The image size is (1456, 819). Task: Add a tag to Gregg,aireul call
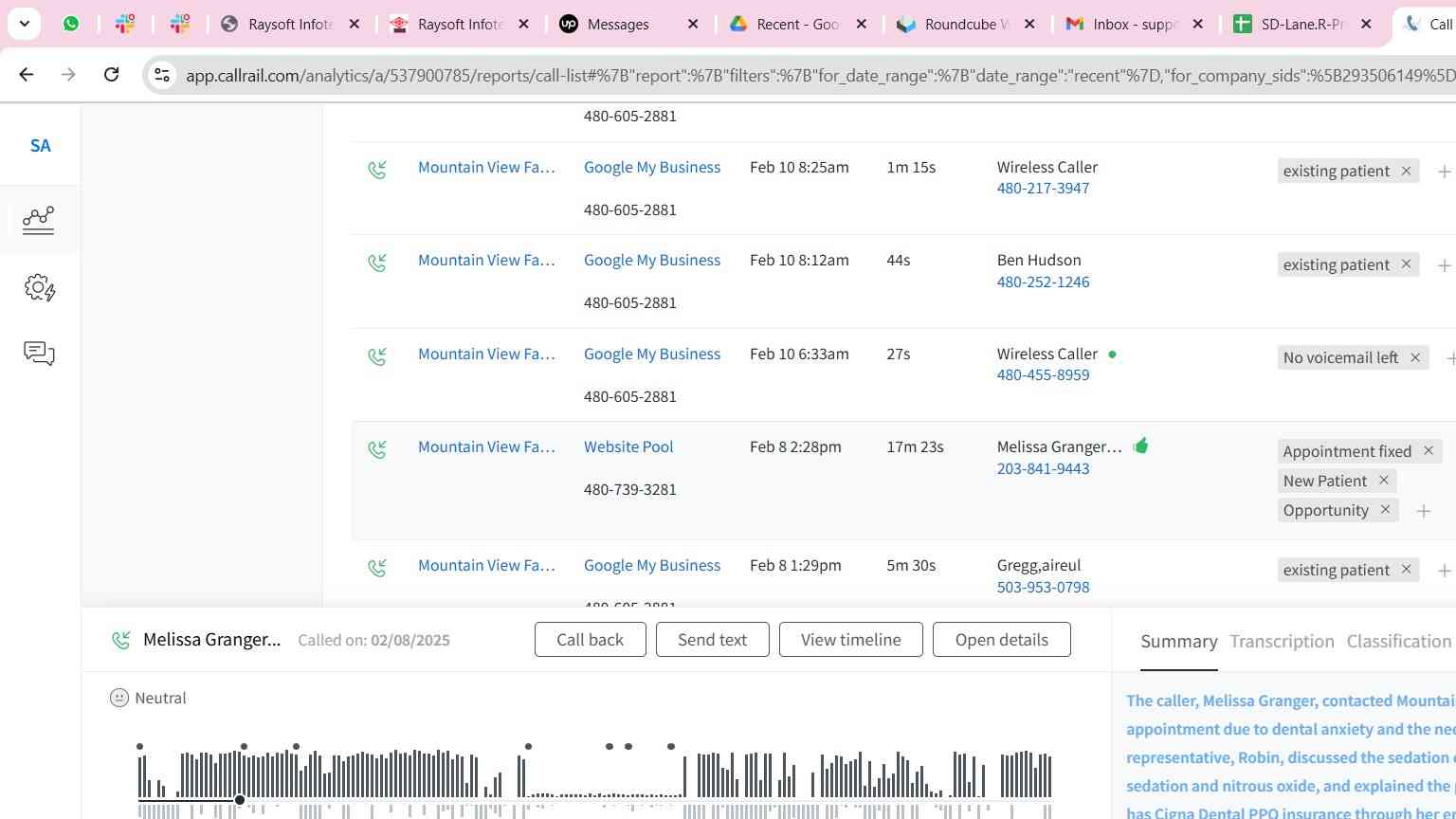tap(1444, 571)
